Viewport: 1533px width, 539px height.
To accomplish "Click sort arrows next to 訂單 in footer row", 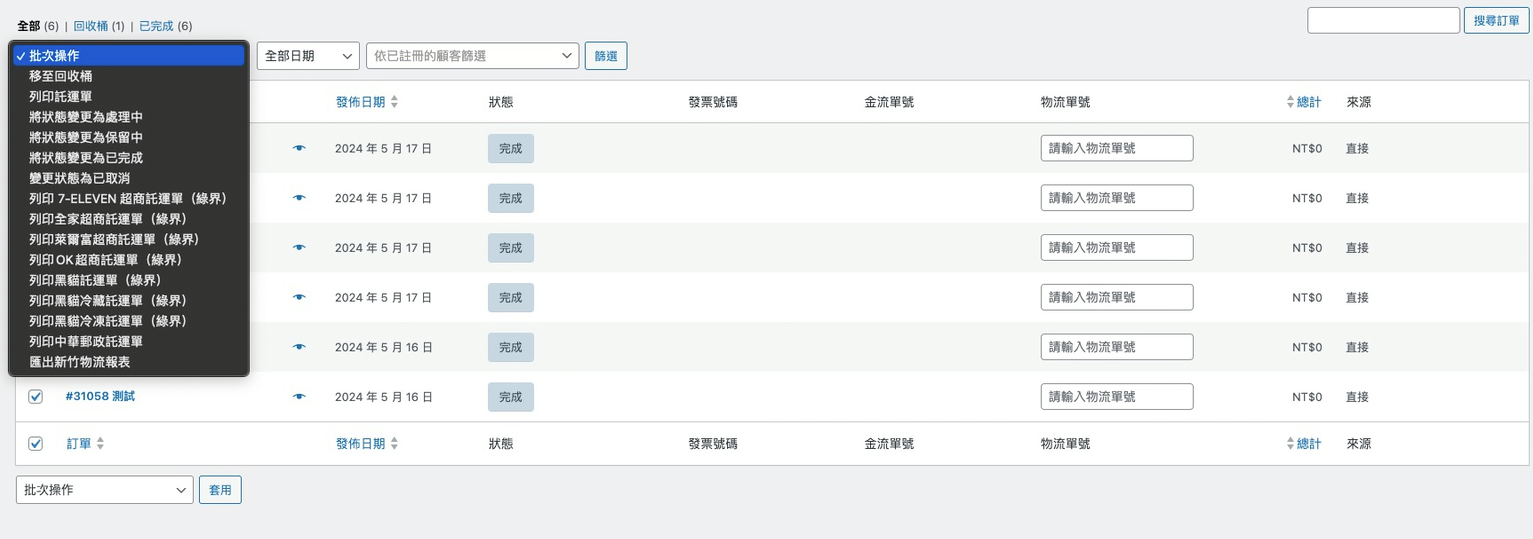I will click(100, 444).
